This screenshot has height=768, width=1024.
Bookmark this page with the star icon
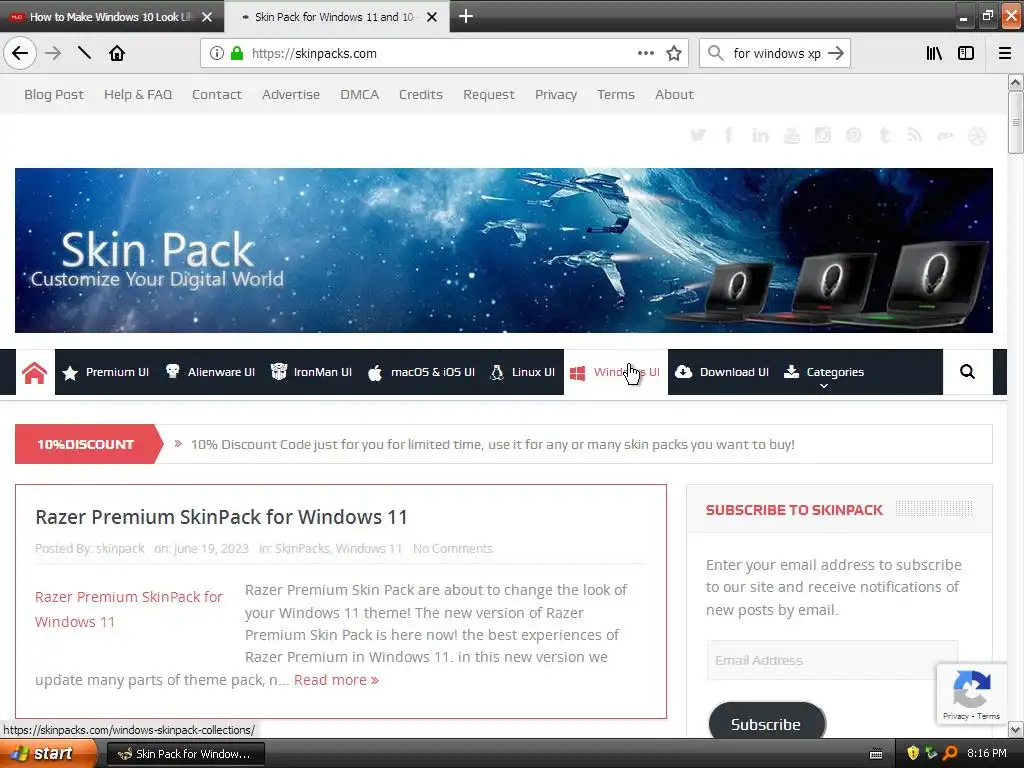pos(674,53)
